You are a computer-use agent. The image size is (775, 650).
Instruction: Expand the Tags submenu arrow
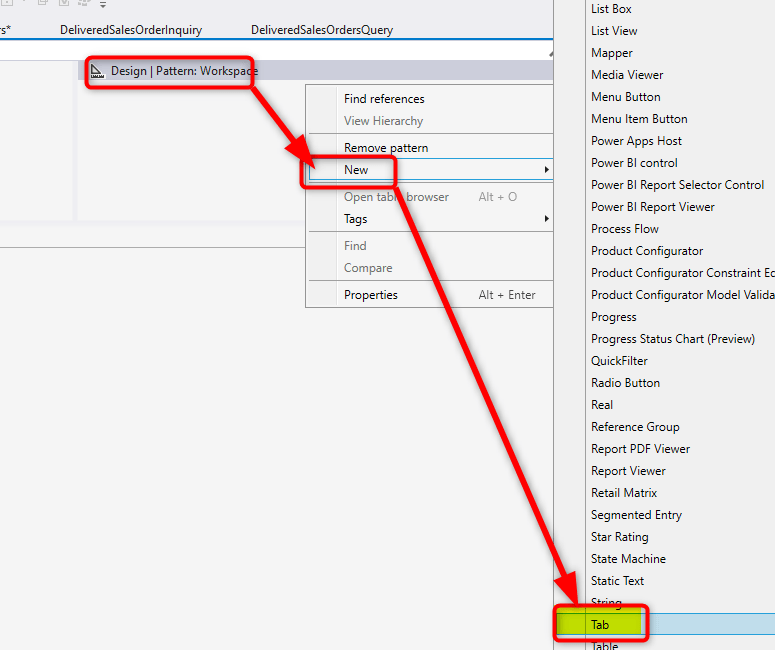coord(546,219)
